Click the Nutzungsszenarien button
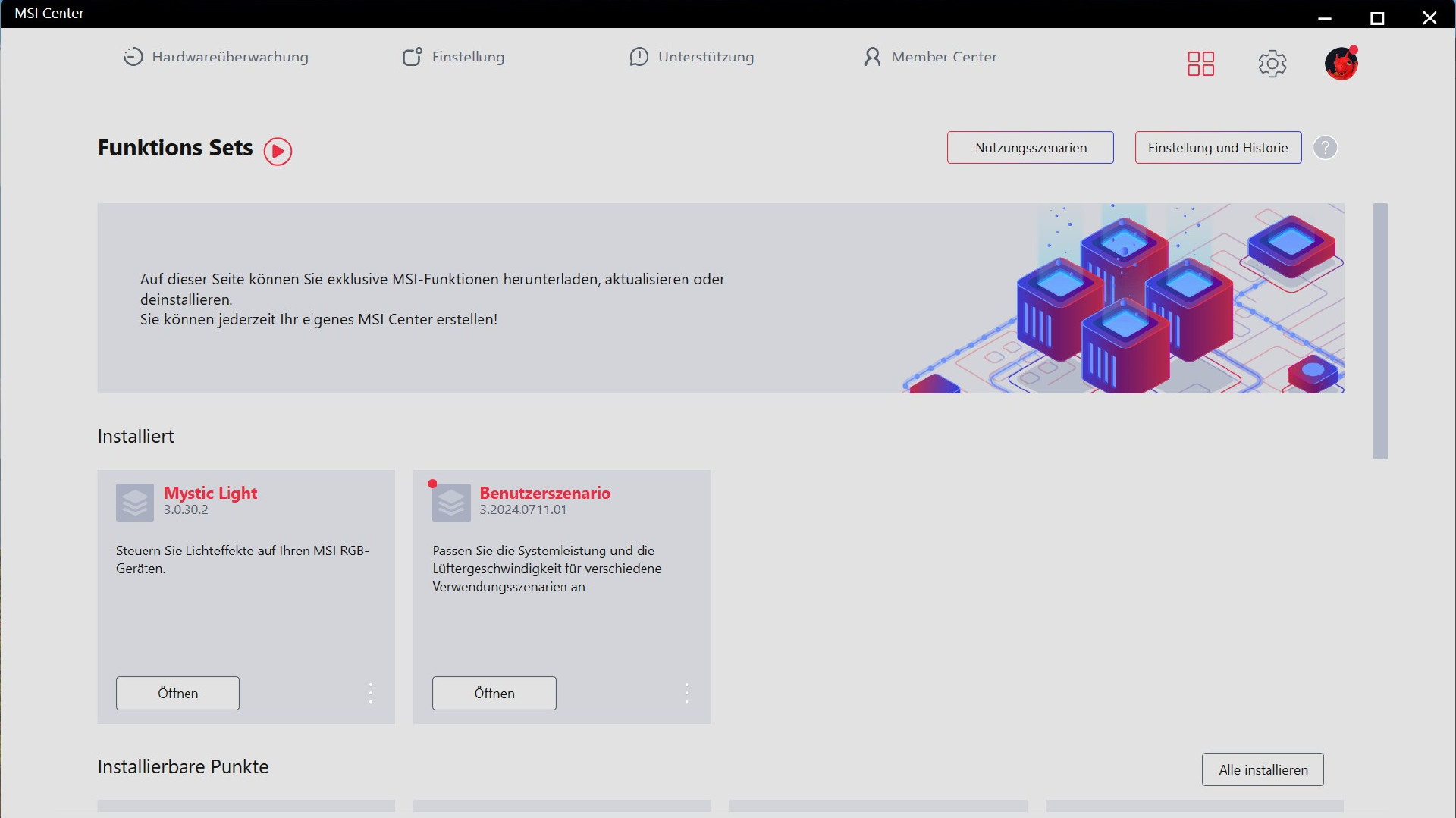Image resolution: width=1456 pixels, height=818 pixels. [x=1030, y=148]
